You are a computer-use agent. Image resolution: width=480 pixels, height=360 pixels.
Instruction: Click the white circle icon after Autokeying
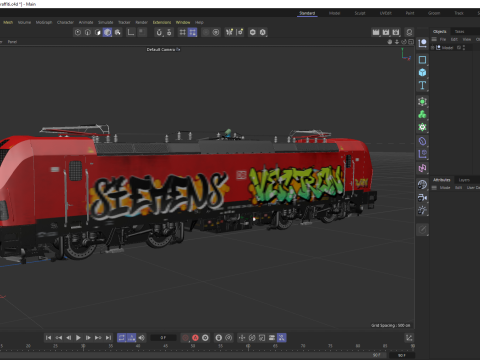point(205,338)
